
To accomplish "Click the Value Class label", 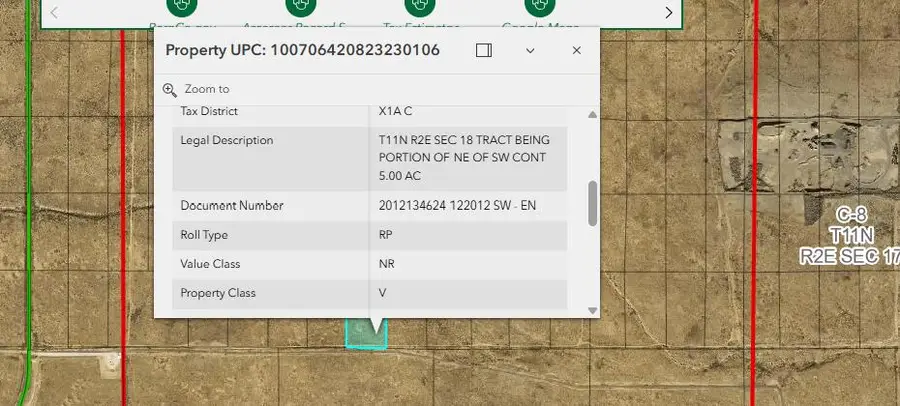I will pos(210,264).
